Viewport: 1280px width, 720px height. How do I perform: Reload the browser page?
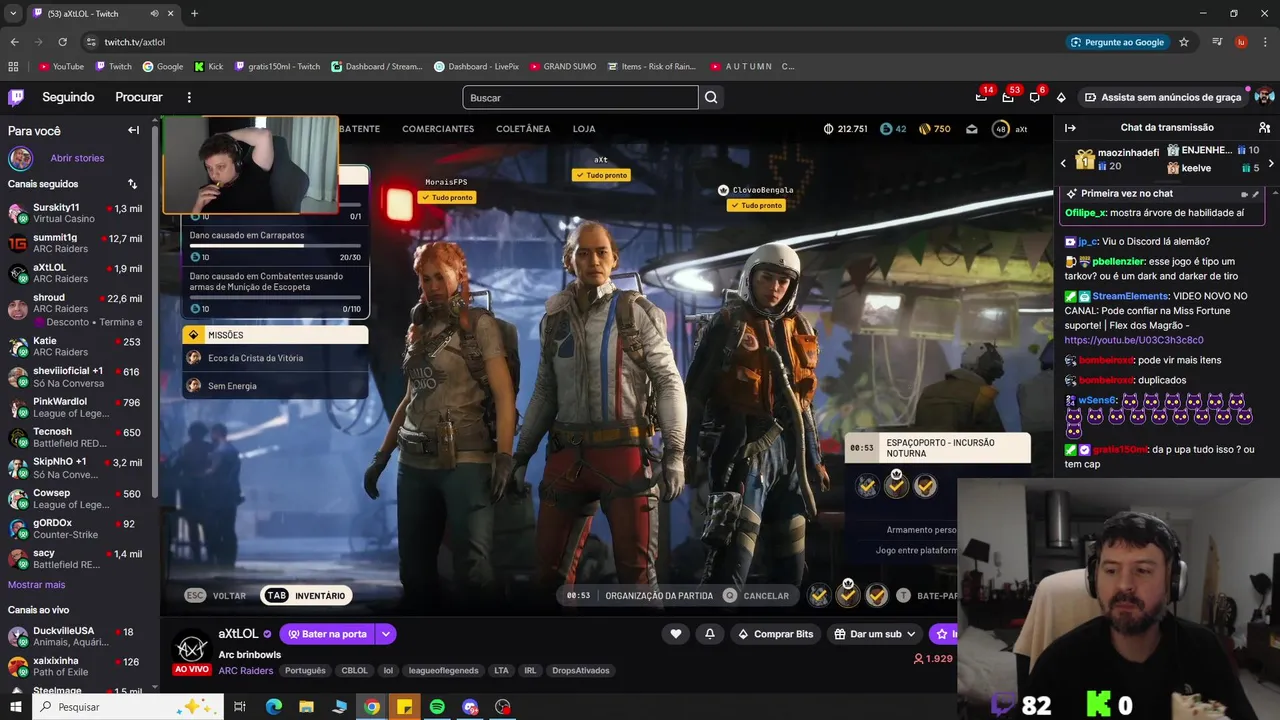62,42
